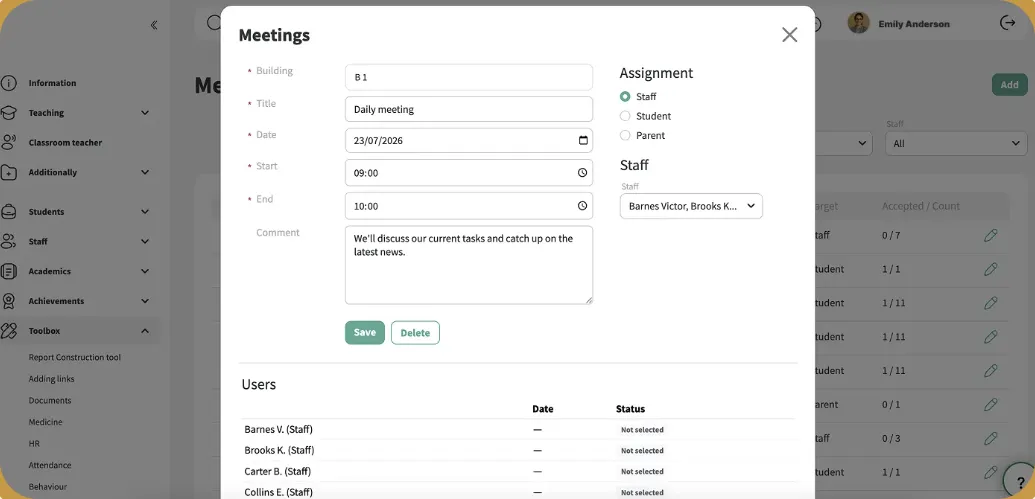The height and width of the screenshot is (499, 1035).
Task: Click the green Add button
Action: (1009, 84)
